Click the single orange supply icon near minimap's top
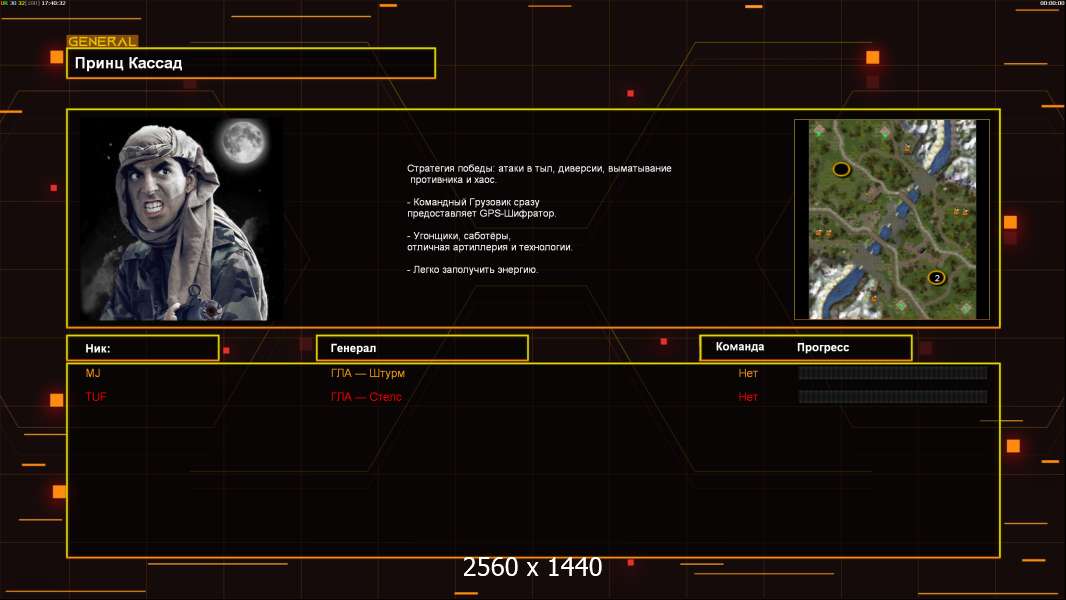 907,149
